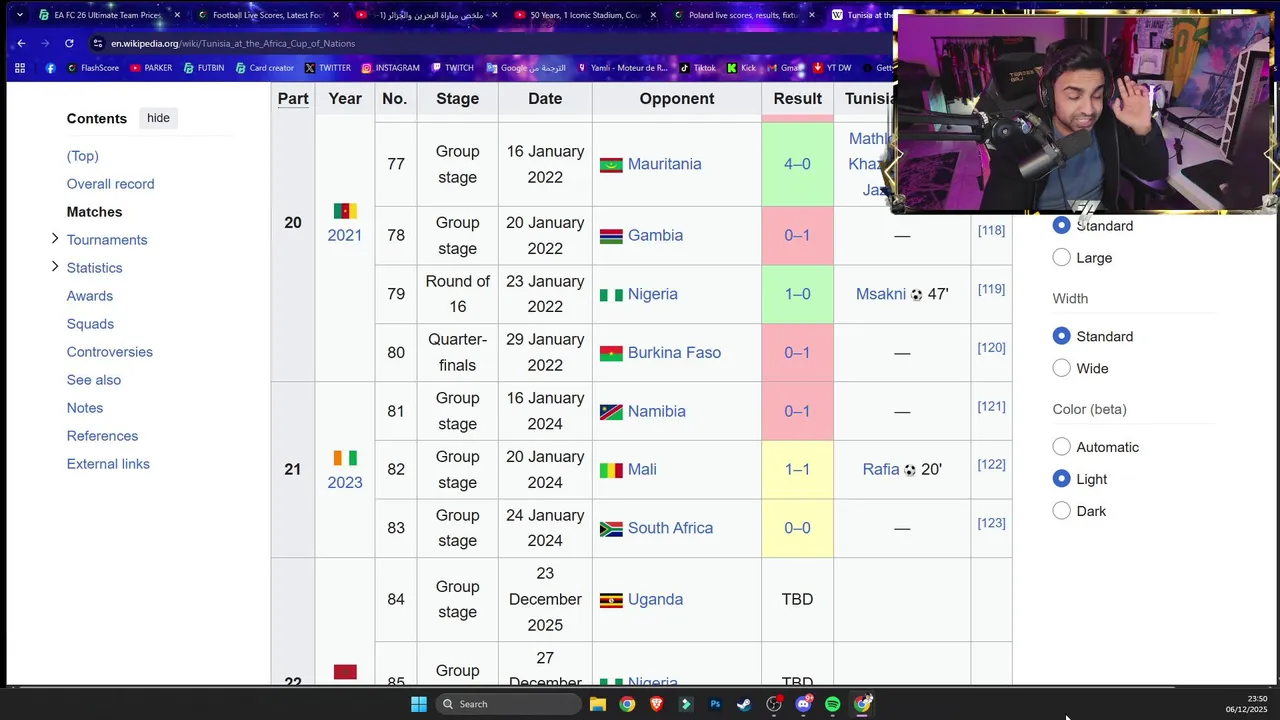Hide the Contents sidebar
Viewport: 1280px width, 720px height.
(x=158, y=118)
